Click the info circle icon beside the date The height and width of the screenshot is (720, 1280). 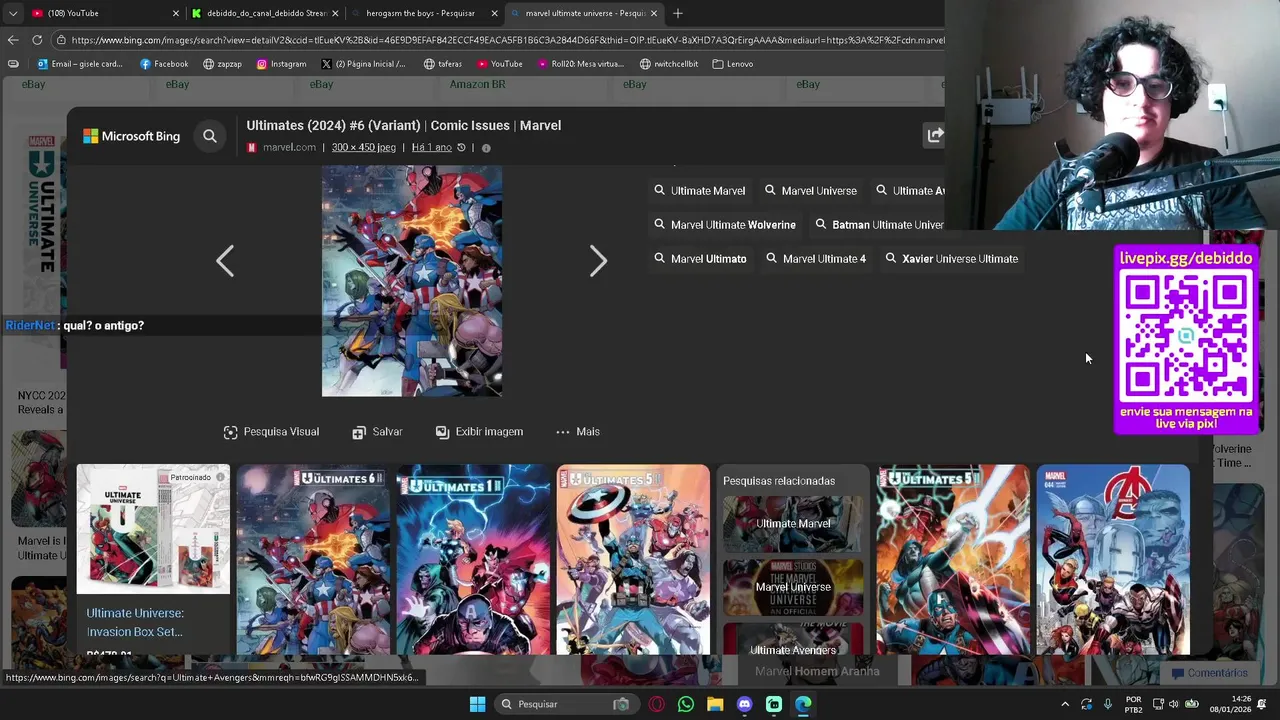click(x=486, y=148)
